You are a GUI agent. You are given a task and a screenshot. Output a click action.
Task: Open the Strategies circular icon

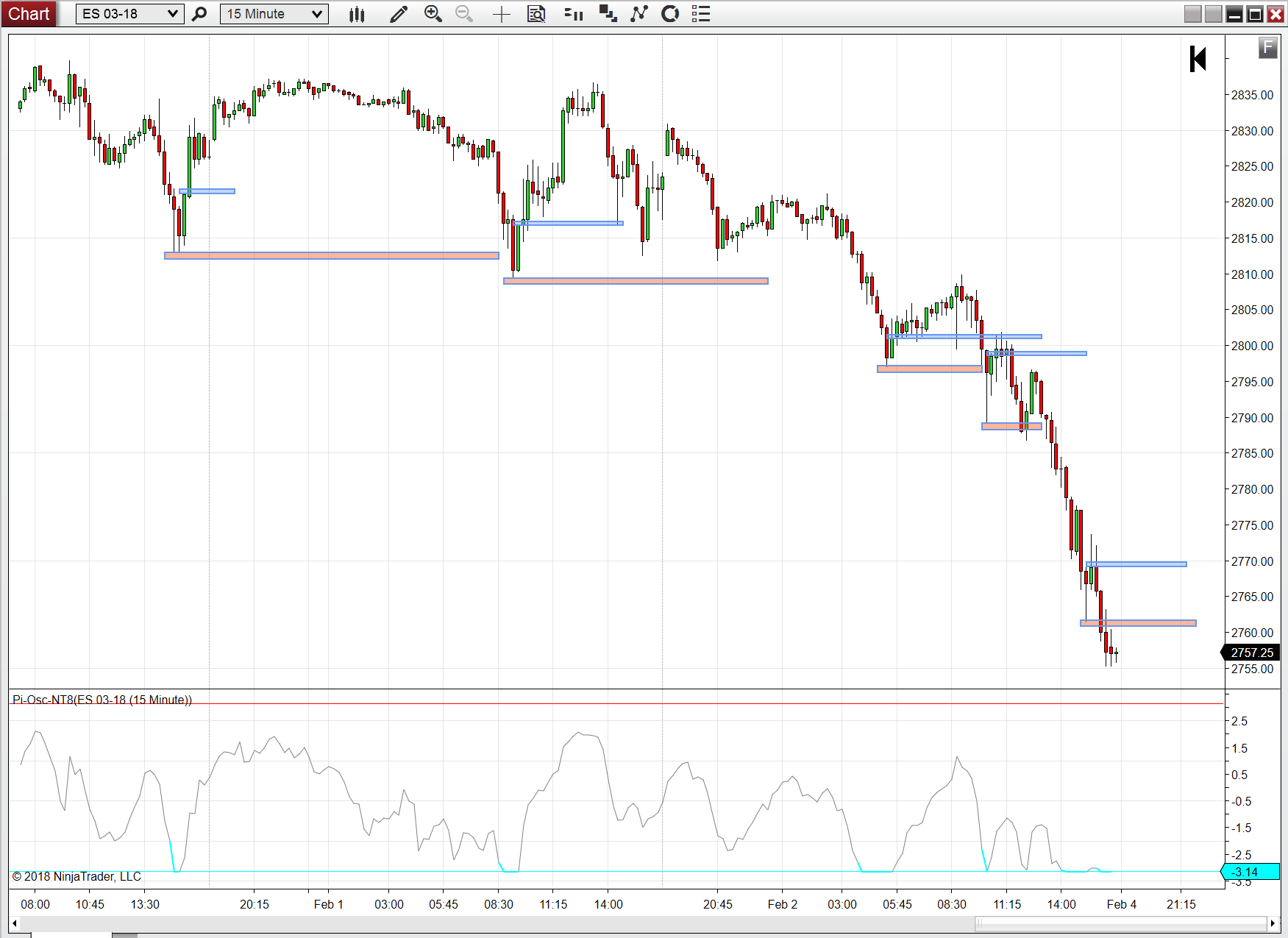(670, 14)
